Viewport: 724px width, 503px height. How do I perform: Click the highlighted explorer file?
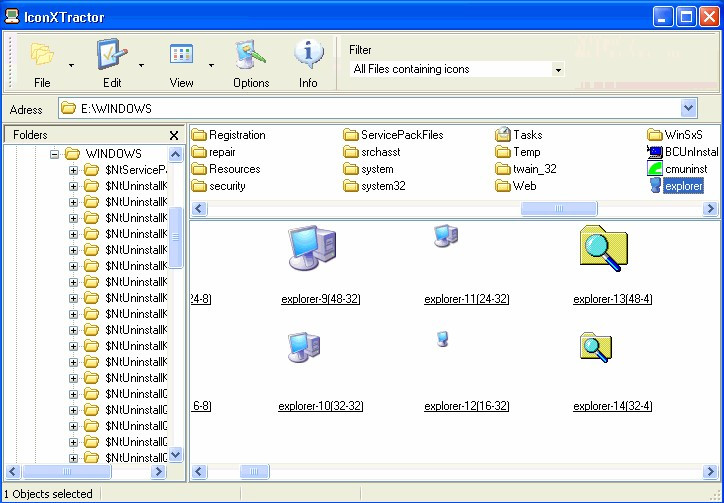click(676, 186)
